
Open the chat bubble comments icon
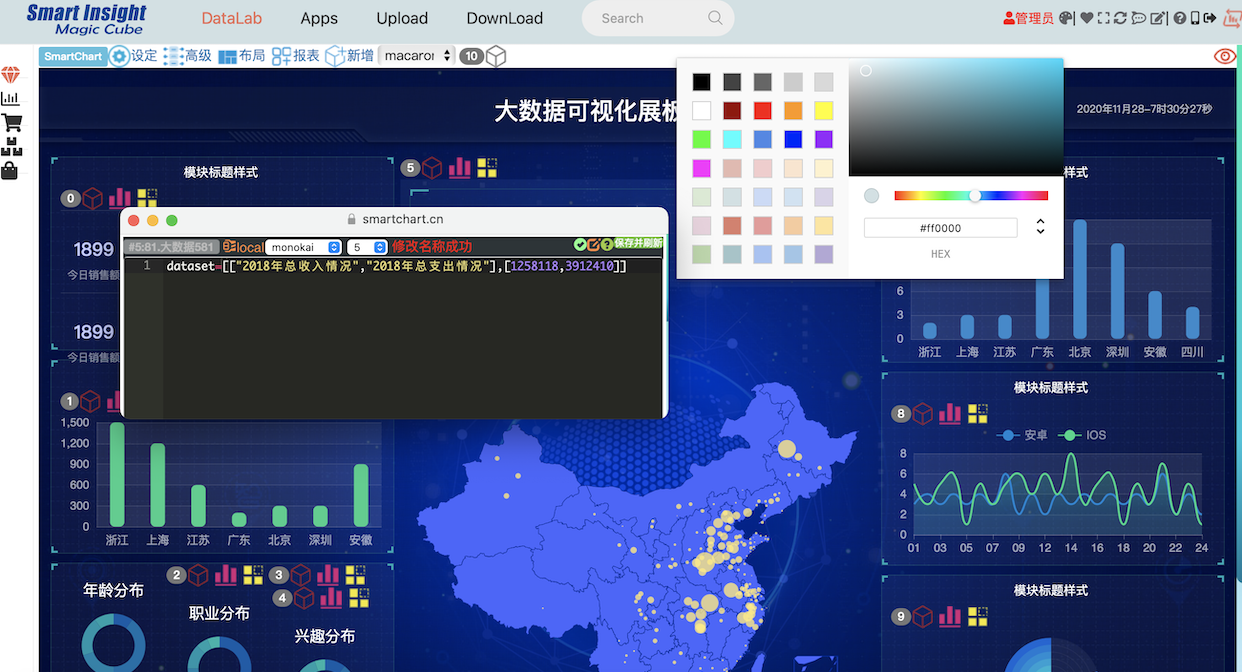(x=1139, y=18)
